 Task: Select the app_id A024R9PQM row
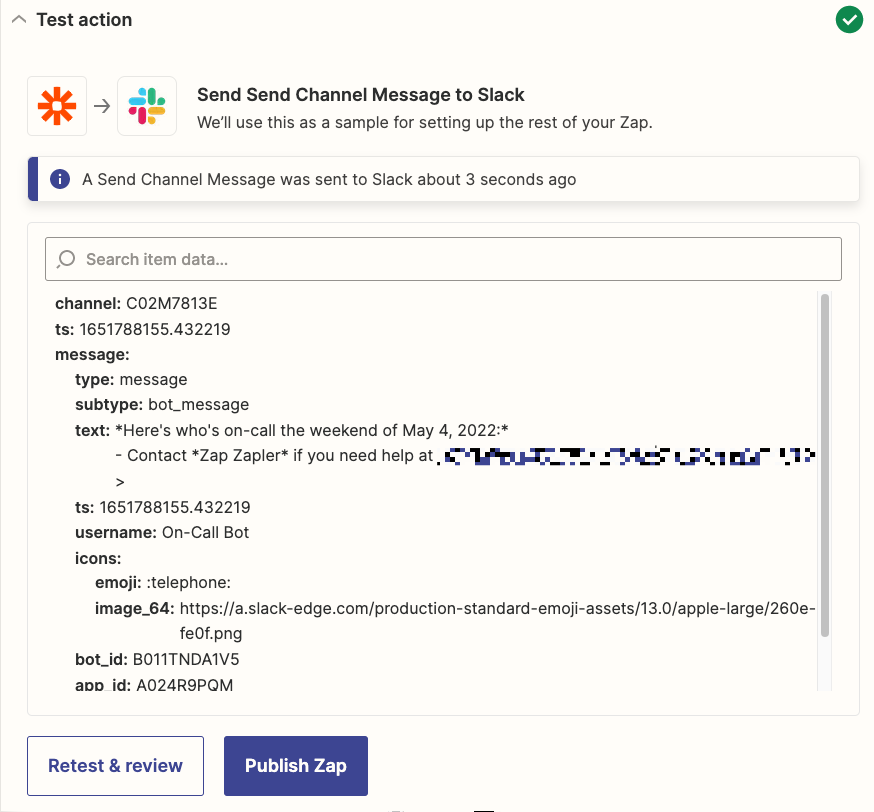click(x=154, y=685)
